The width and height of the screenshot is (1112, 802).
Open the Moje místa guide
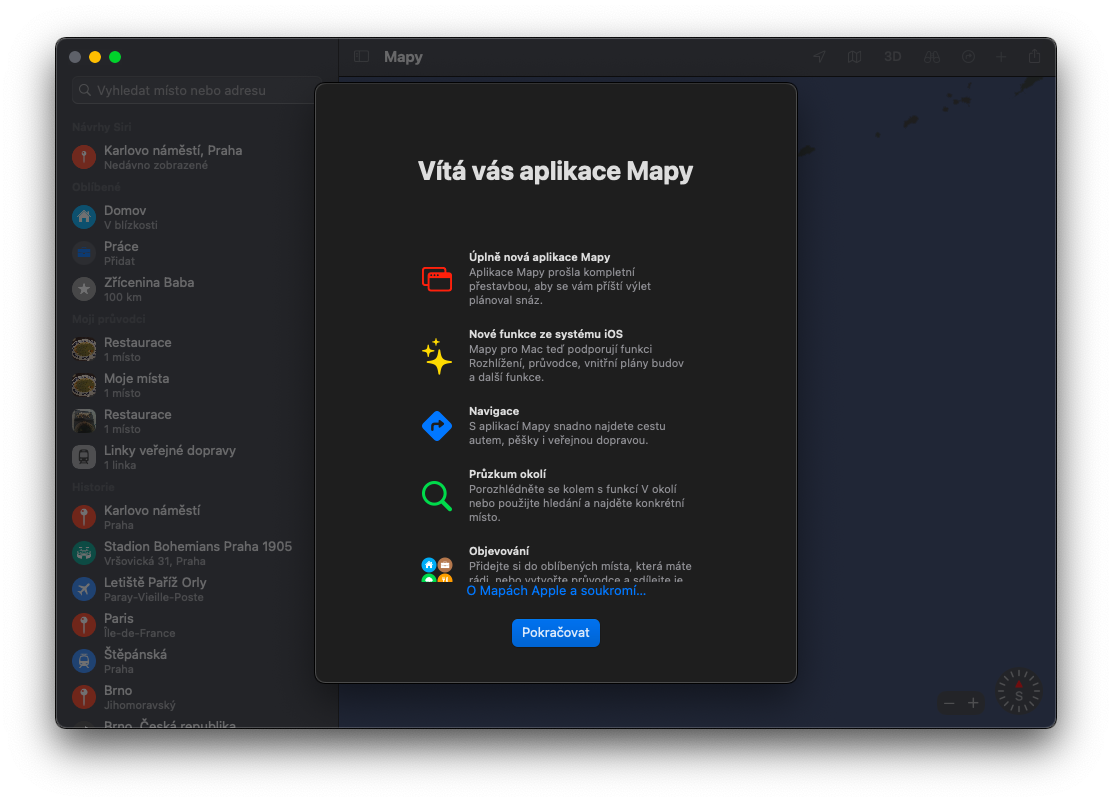(196, 385)
